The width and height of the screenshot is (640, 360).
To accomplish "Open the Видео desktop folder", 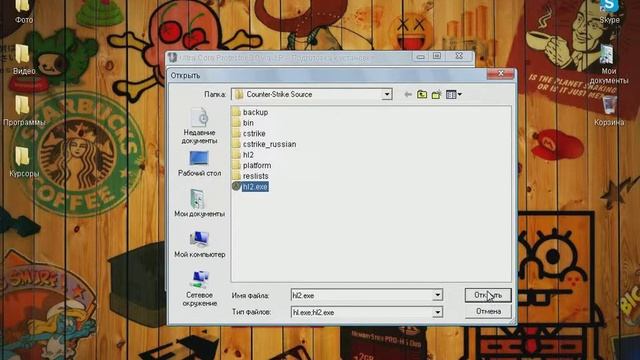I will coord(23,60).
